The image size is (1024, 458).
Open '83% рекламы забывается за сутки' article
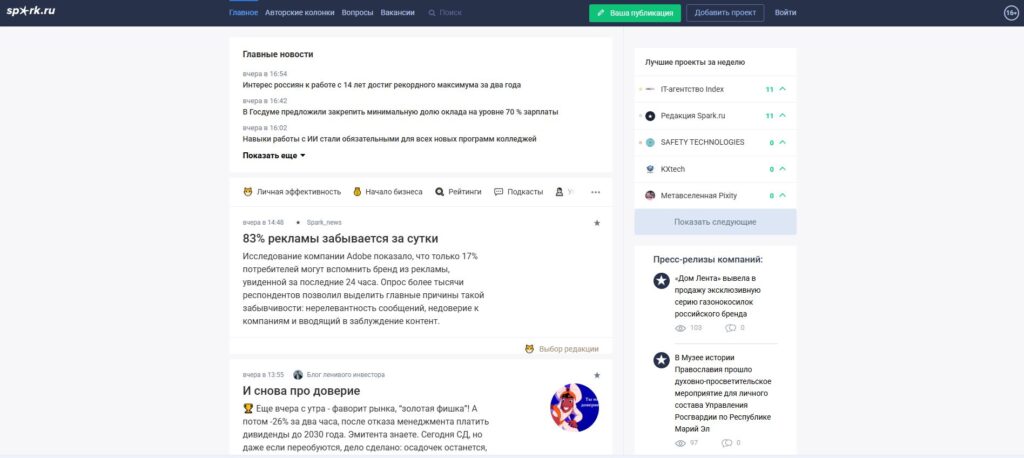click(340, 238)
